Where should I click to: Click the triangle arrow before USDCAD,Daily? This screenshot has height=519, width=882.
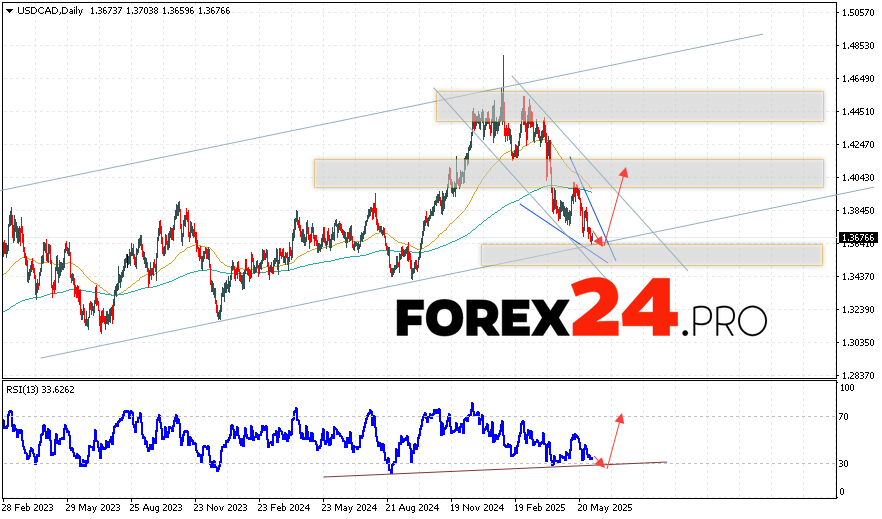click(8, 9)
